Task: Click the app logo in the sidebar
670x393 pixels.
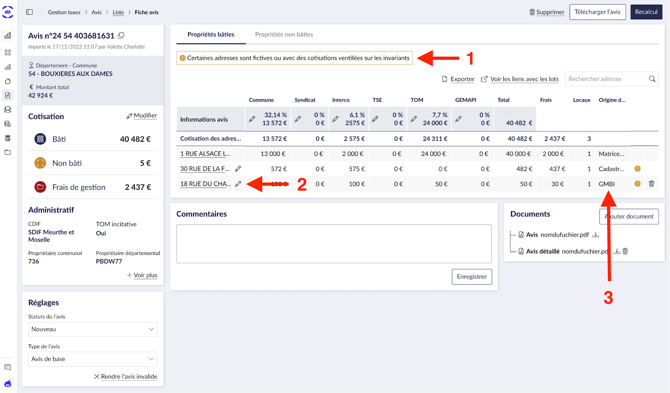Action: click(x=8, y=12)
